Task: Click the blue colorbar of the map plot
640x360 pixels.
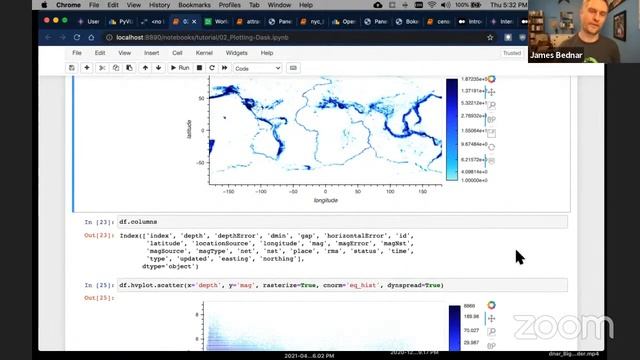Action: 452,129
